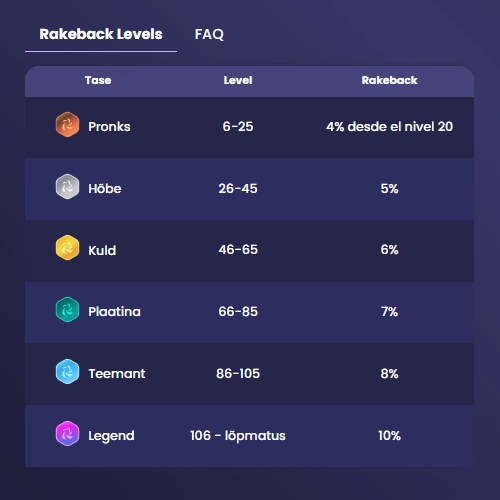This screenshot has height=500, width=500.
Task: Click the Legend 10% rakeback value
Action: tap(389, 436)
